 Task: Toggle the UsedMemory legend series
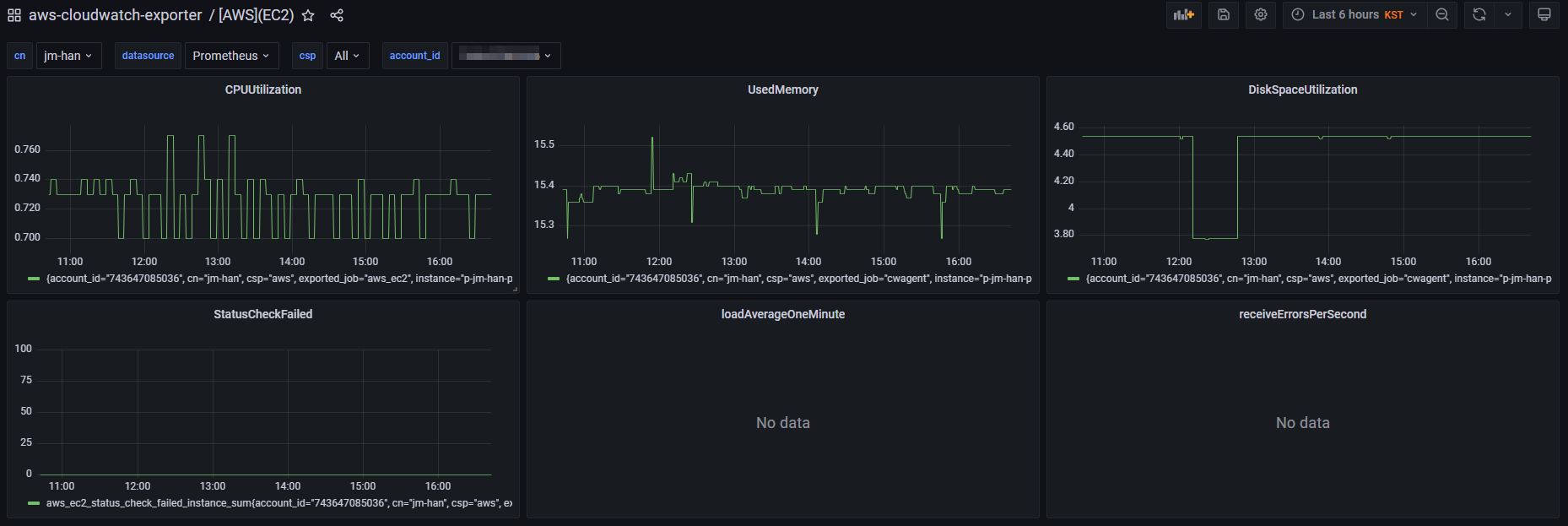799,279
